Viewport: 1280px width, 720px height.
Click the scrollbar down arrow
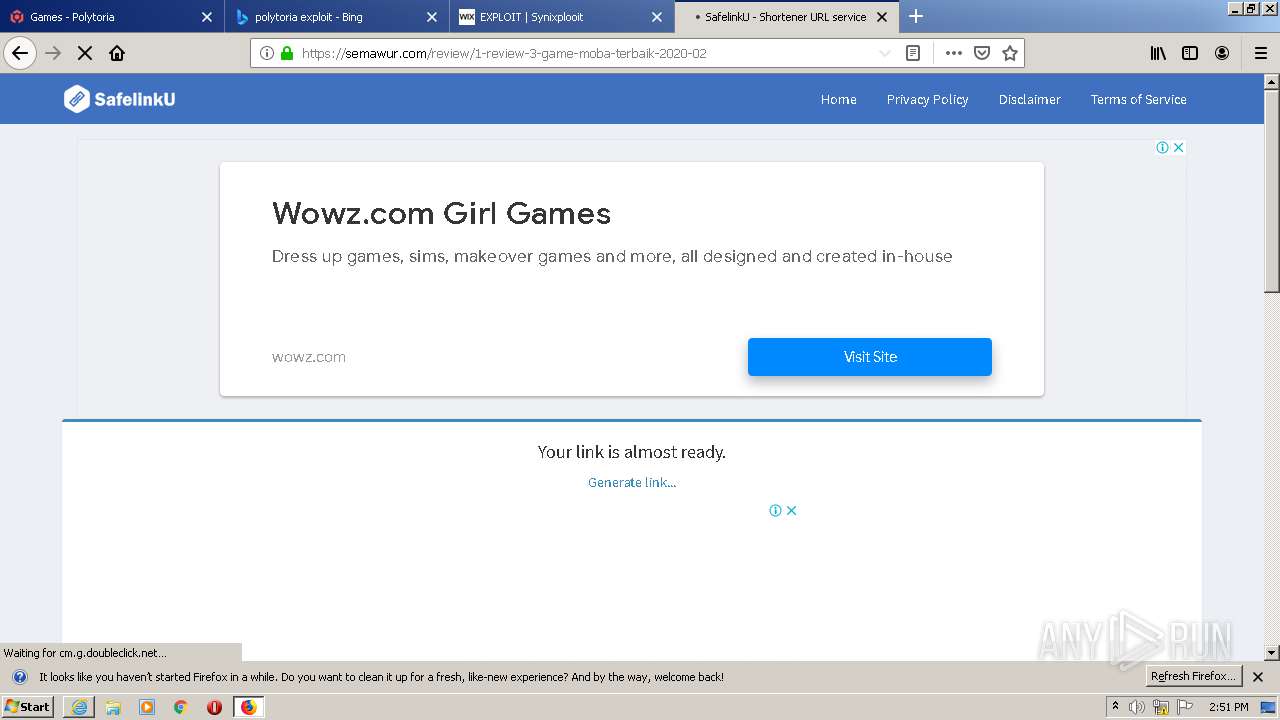[x=1271, y=653]
